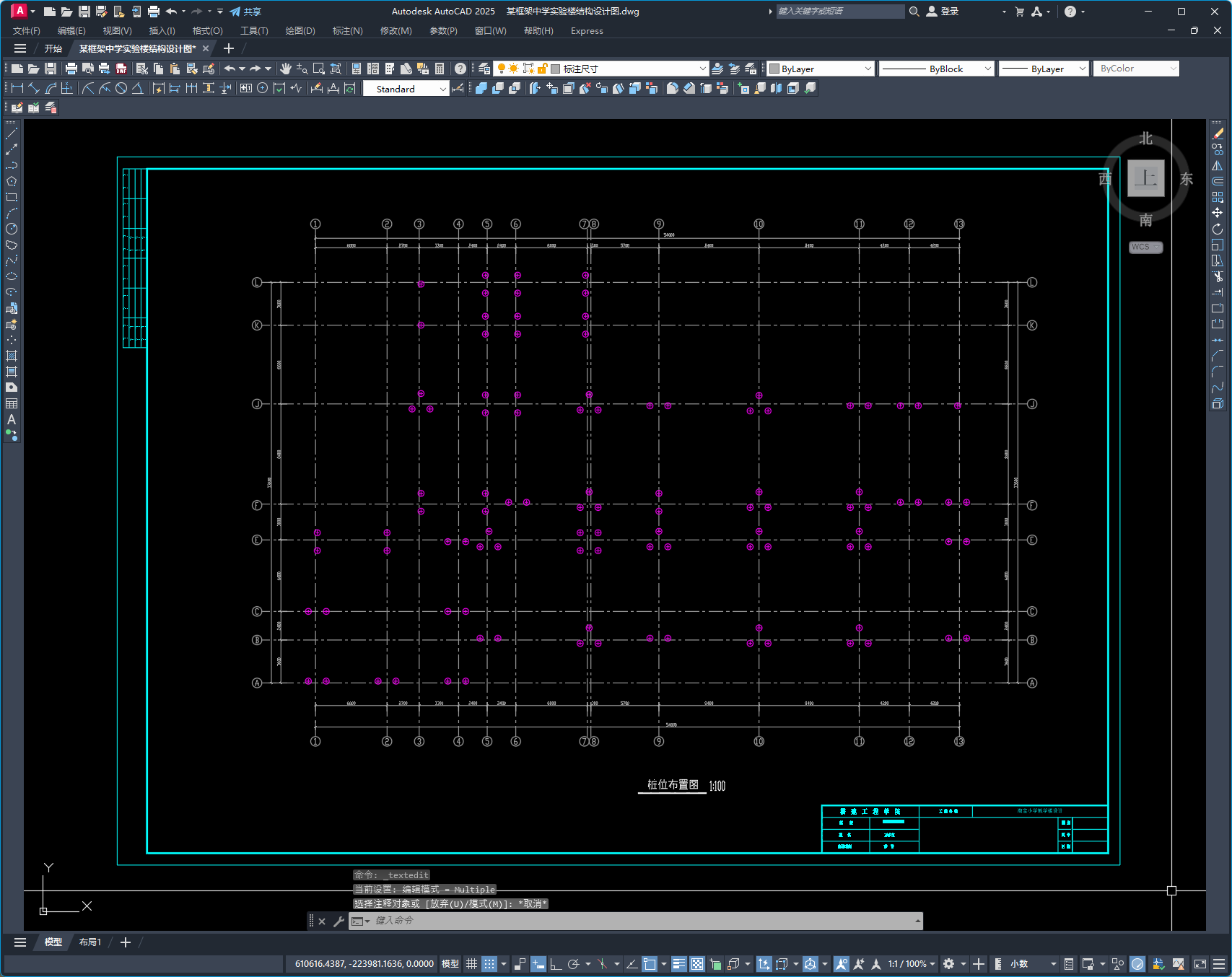The image size is (1232, 977).
Task: Switch to the 布局1 layout tab
Action: point(90,942)
